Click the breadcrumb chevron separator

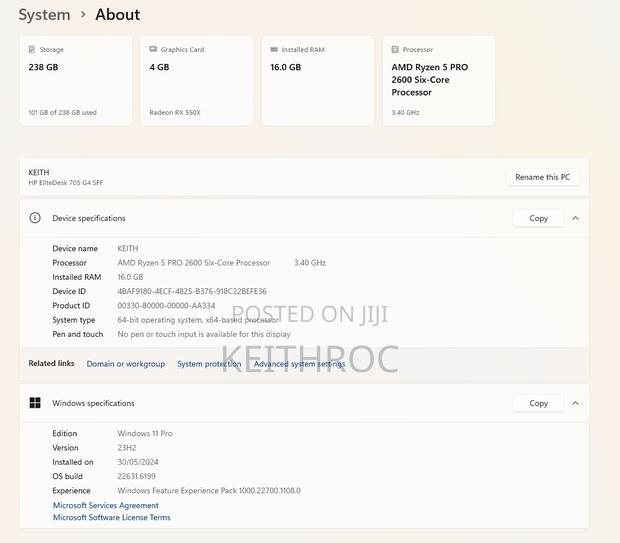pos(83,14)
